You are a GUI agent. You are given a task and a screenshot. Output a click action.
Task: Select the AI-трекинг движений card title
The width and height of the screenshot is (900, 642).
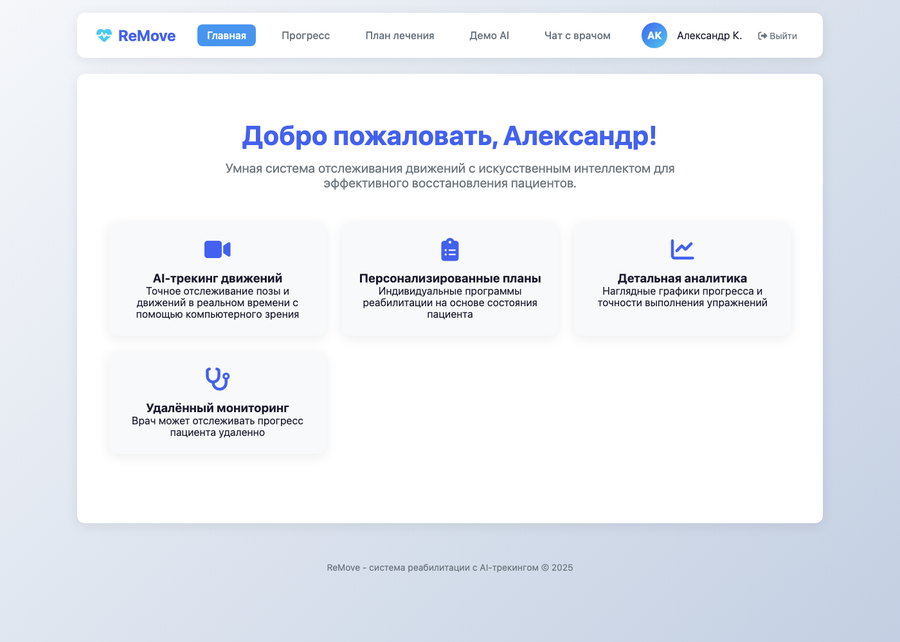tap(217, 278)
